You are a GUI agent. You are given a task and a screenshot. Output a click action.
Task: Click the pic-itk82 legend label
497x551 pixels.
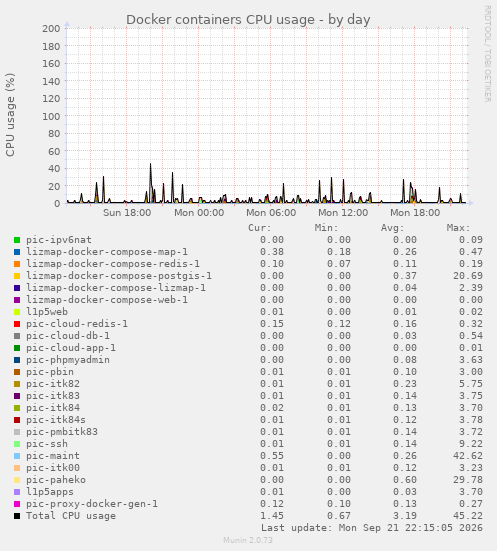click(53, 384)
